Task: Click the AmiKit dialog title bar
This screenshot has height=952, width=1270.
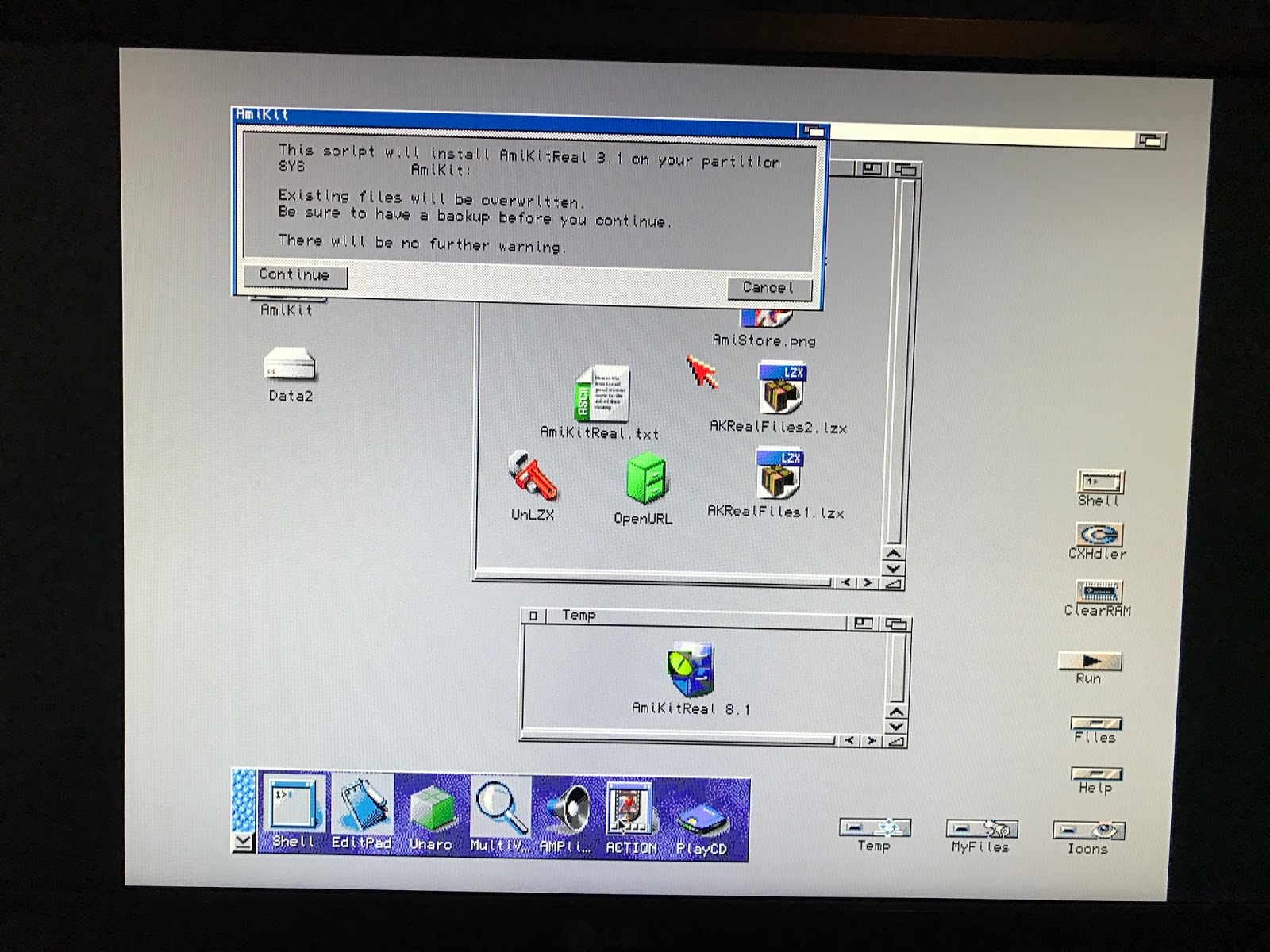Action: 516,122
